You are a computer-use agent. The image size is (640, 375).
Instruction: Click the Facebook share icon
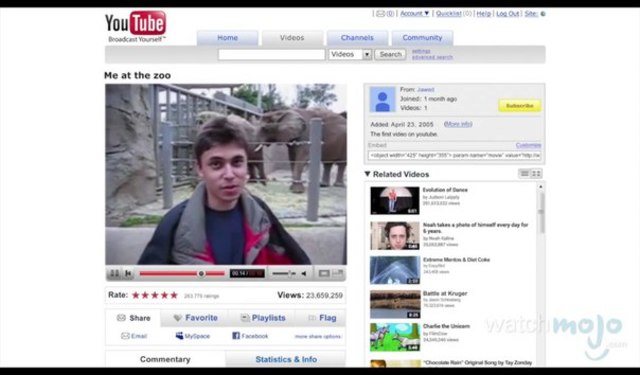point(236,335)
